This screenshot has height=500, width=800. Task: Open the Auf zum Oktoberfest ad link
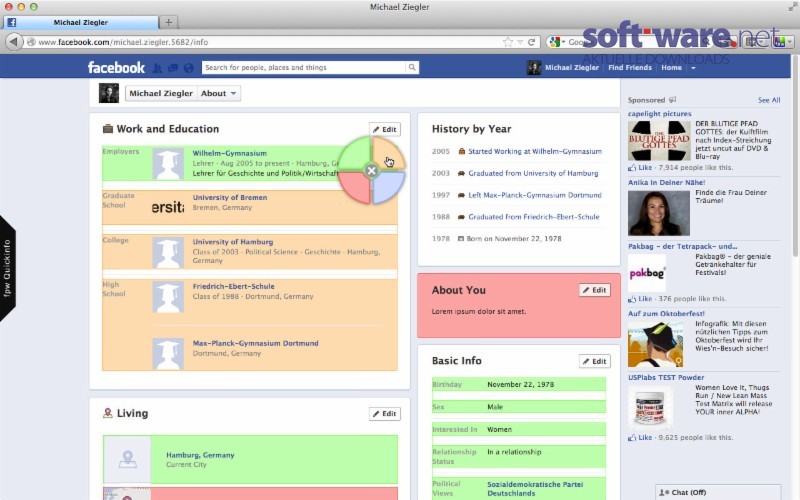[x=666, y=314]
